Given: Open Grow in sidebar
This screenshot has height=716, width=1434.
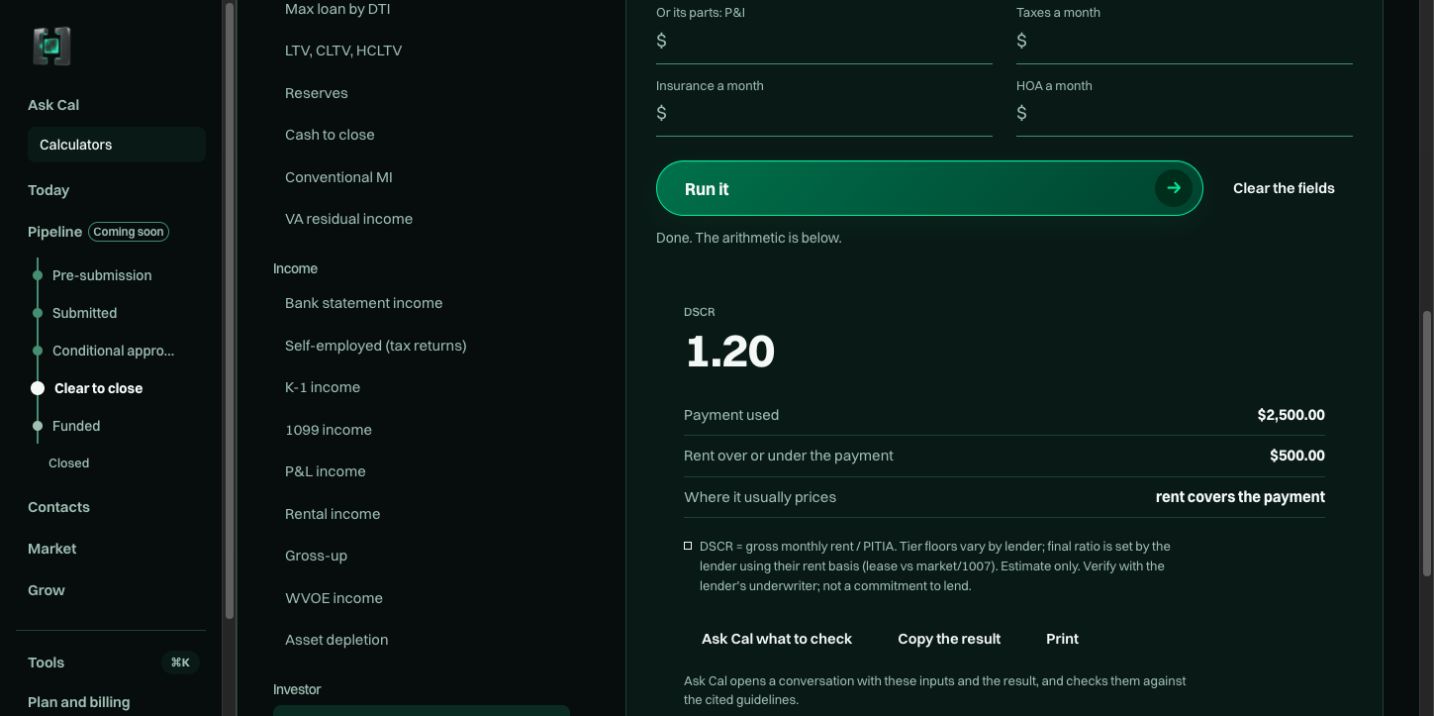Looking at the screenshot, I should point(46,590).
